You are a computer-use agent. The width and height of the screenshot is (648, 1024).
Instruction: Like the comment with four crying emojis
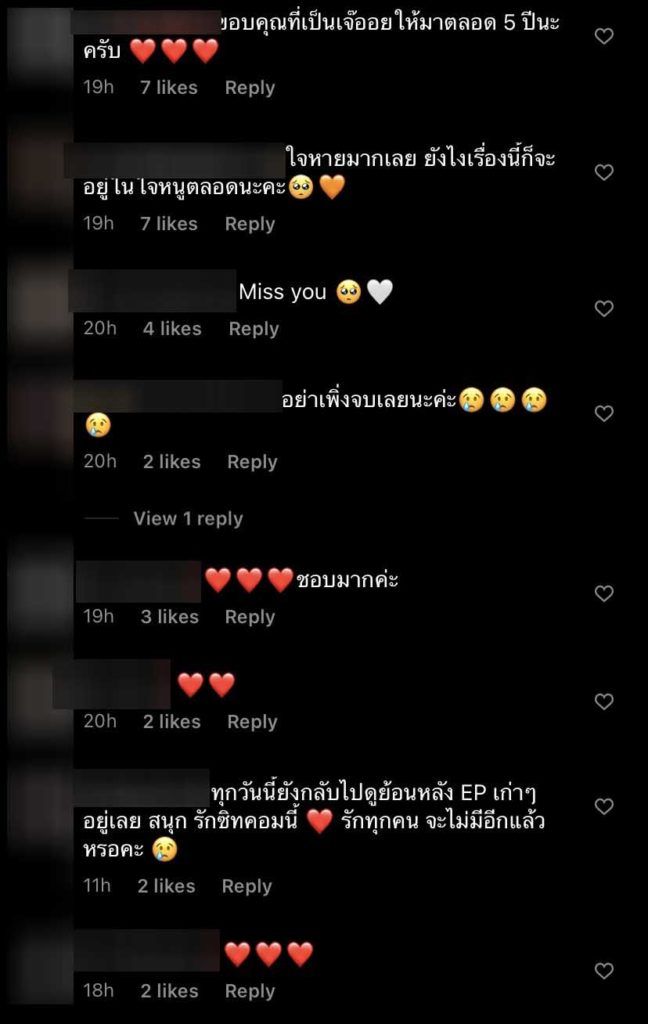pos(604,413)
